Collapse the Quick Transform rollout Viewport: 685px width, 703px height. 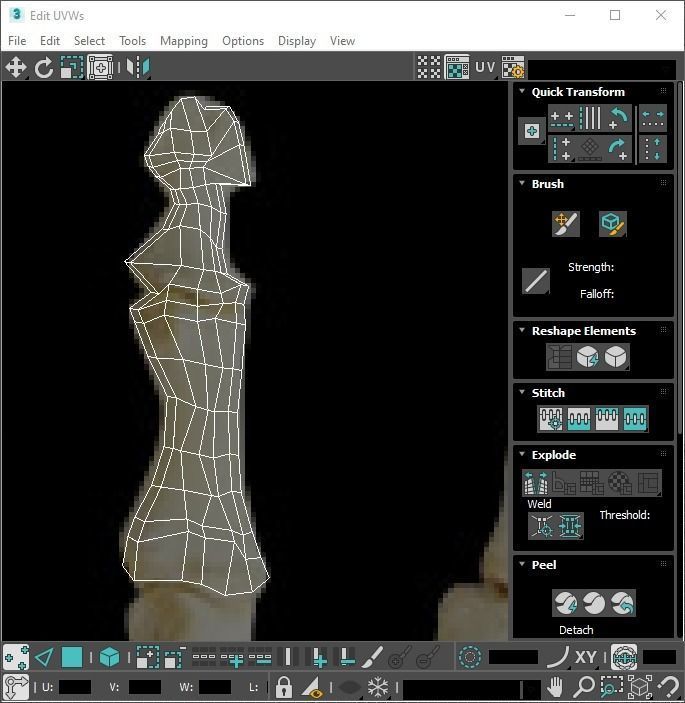point(522,91)
